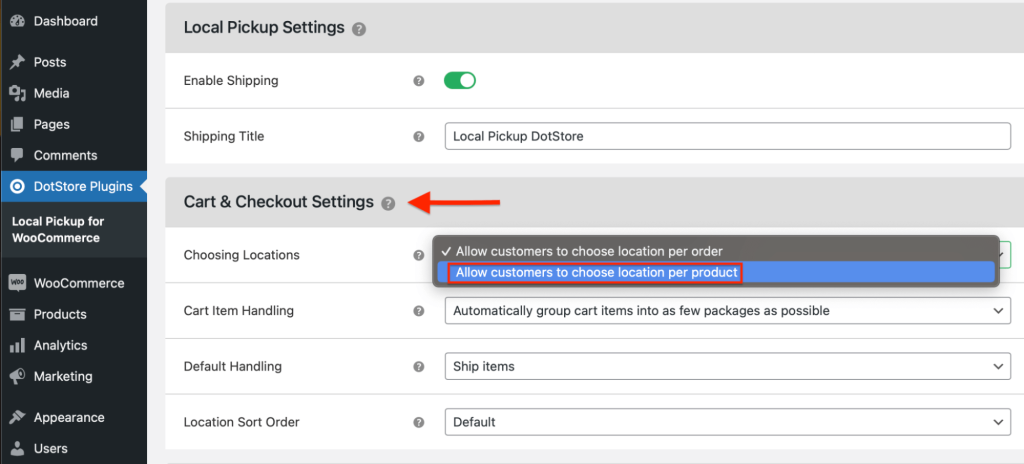Viewport: 1024px width, 464px height.
Task: Open the Cart Item Handling dropdown
Action: click(x=728, y=311)
